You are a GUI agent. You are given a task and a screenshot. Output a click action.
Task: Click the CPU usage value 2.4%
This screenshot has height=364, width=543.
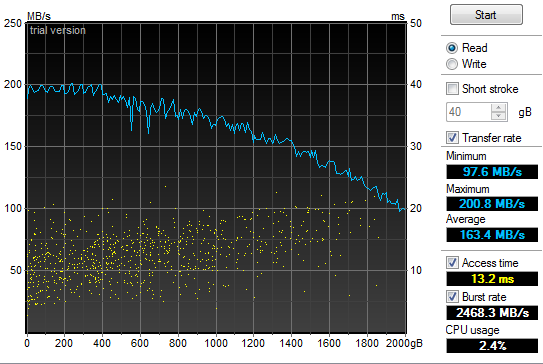click(x=492, y=346)
